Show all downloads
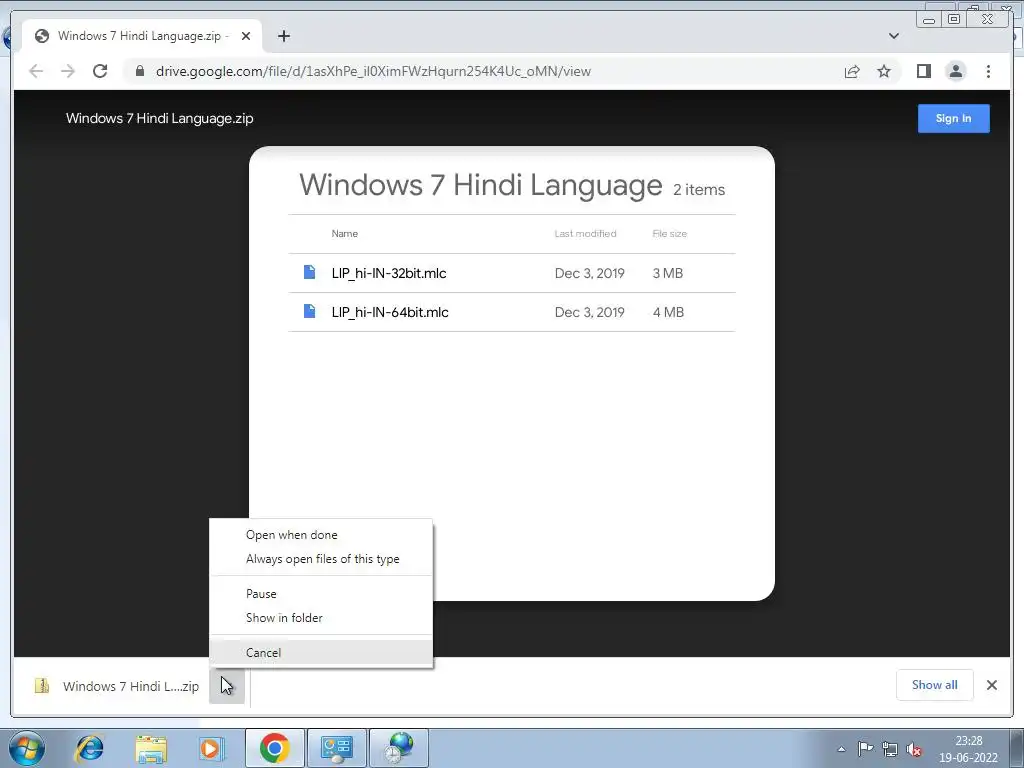The width and height of the screenshot is (1024, 768). pyautogui.click(x=935, y=685)
